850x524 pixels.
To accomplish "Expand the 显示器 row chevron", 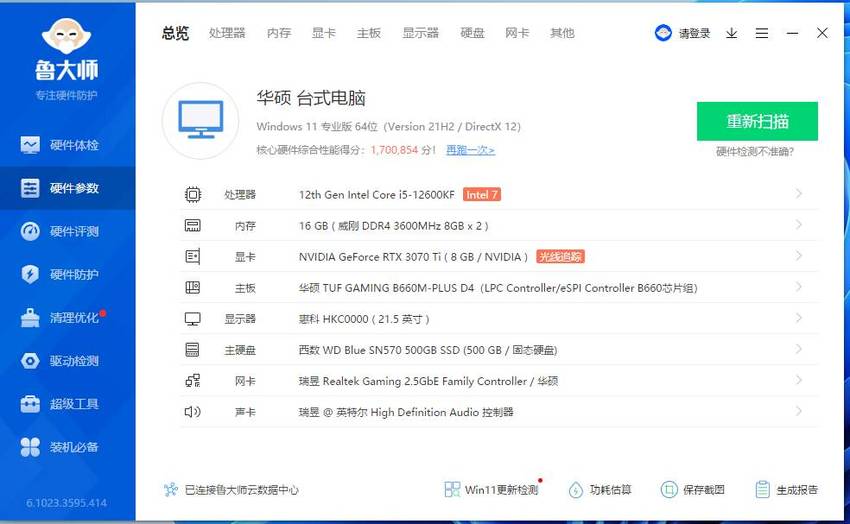I will click(x=799, y=318).
